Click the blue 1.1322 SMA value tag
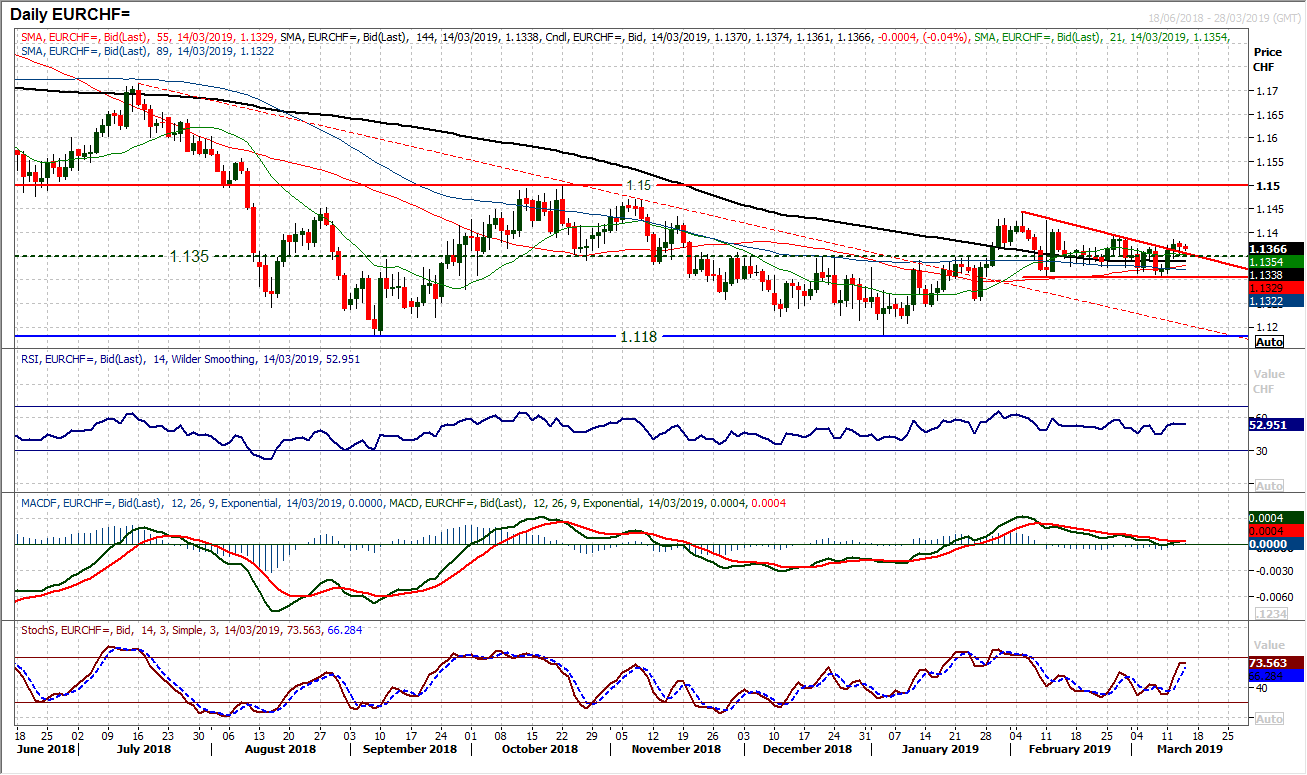Viewport: 1307px width, 775px height. 1273,300
